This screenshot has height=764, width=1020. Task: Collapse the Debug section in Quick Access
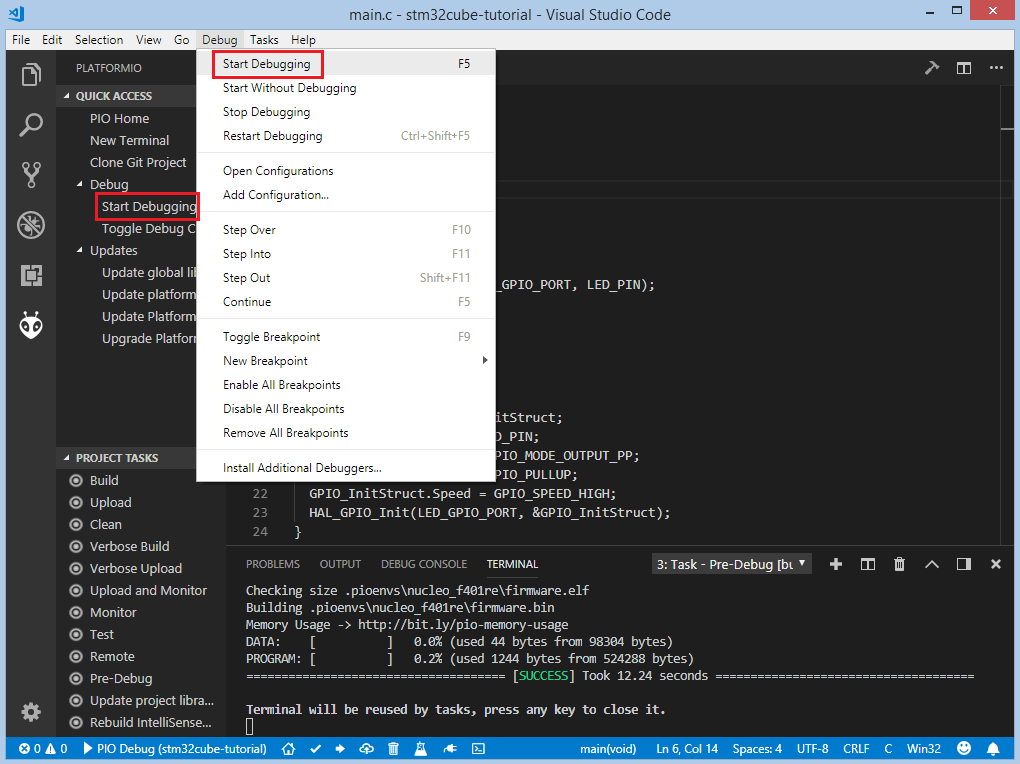(x=107, y=184)
